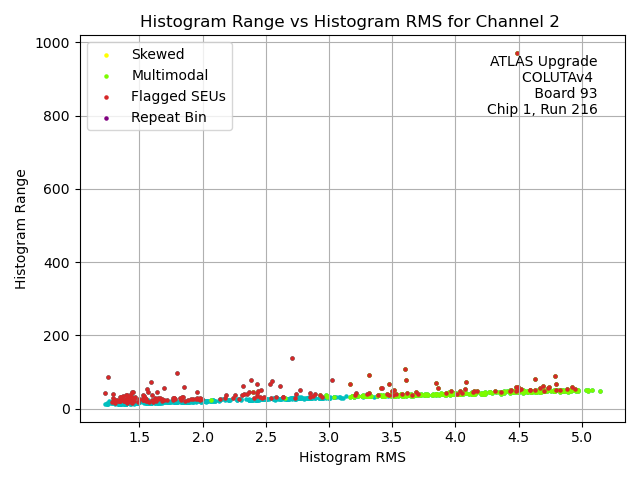Click the purple Repeat Bin legend marker

click(x=109, y=118)
